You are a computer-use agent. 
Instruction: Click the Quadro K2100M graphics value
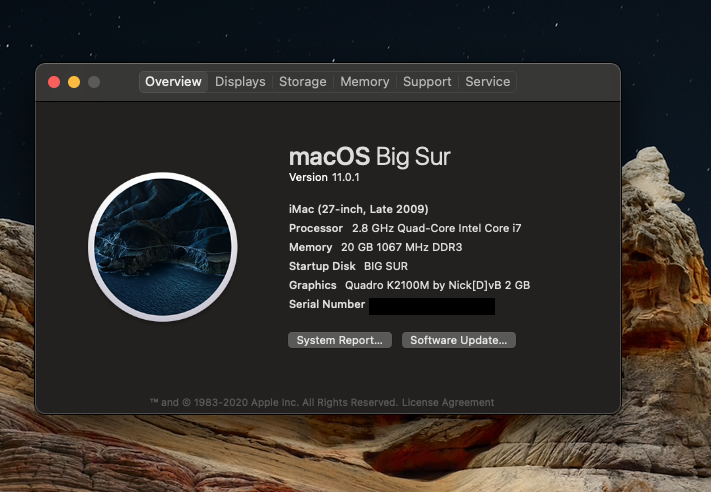[x=438, y=285]
